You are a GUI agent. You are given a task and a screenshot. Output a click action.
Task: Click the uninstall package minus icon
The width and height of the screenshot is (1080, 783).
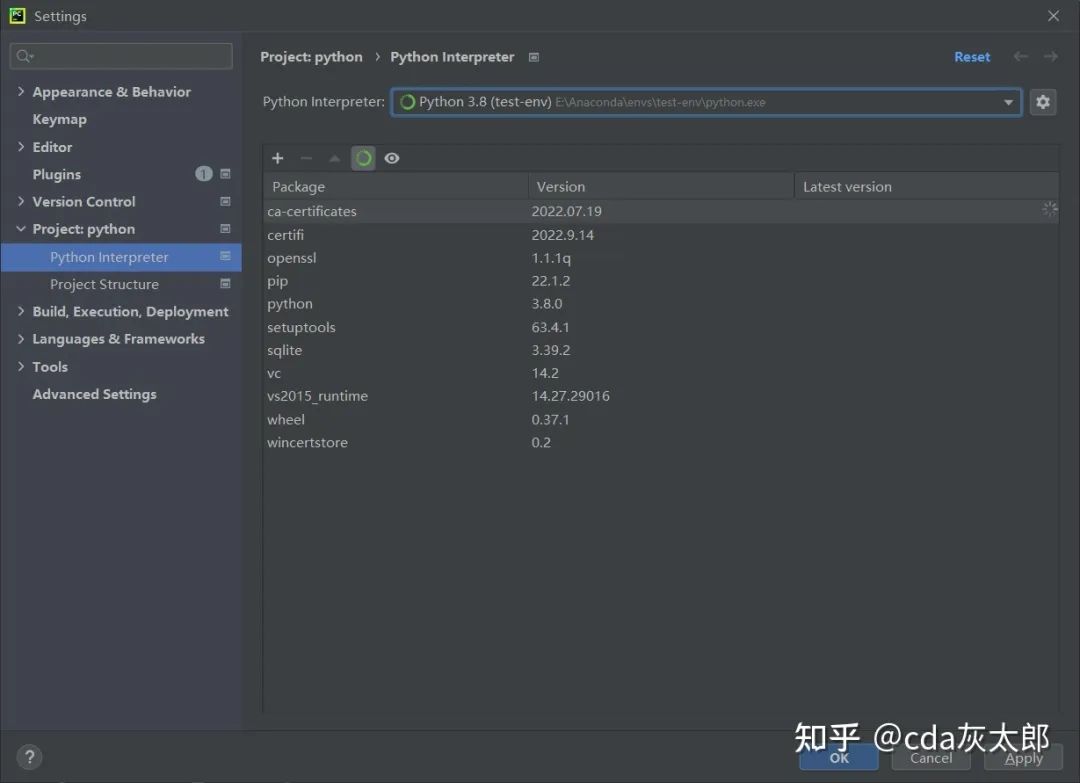[x=307, y=158]
